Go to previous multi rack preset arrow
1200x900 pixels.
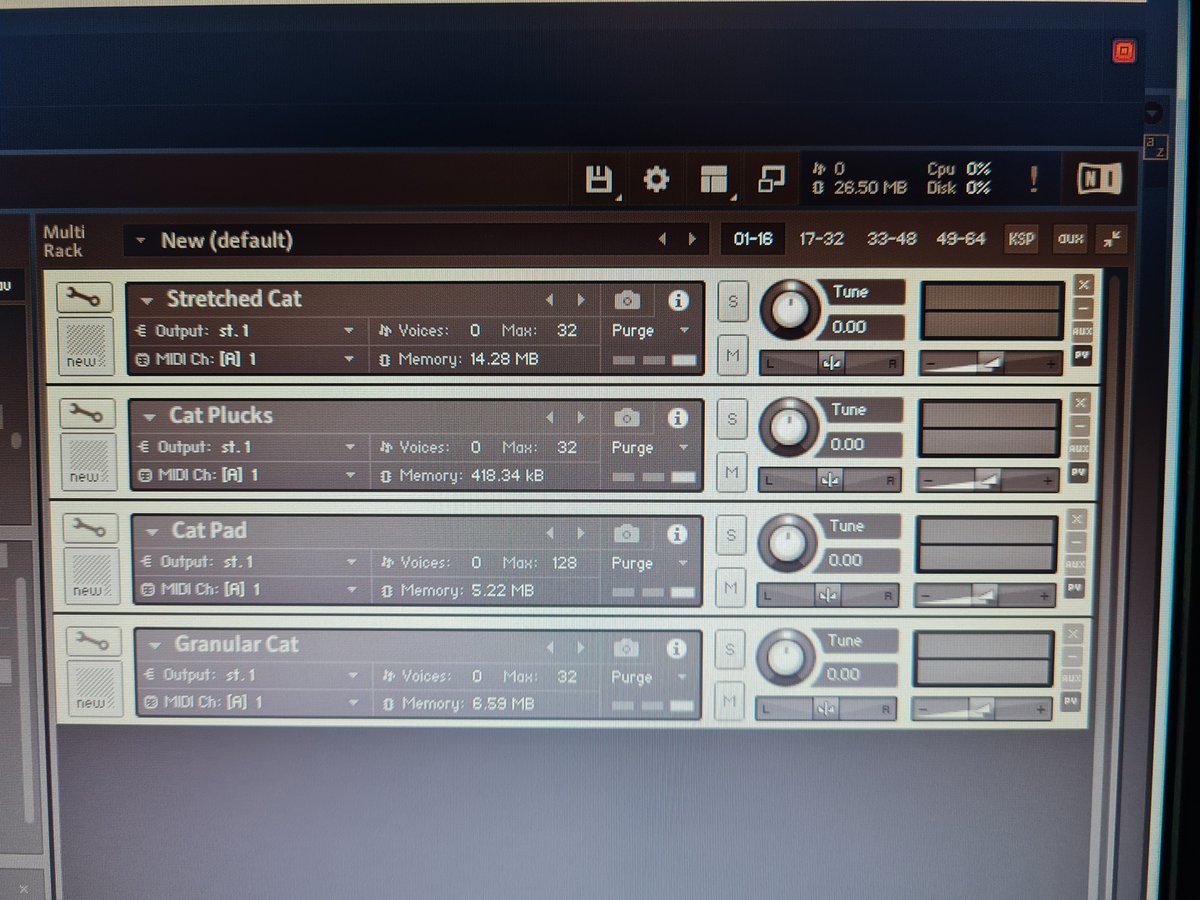click(661, 239)
